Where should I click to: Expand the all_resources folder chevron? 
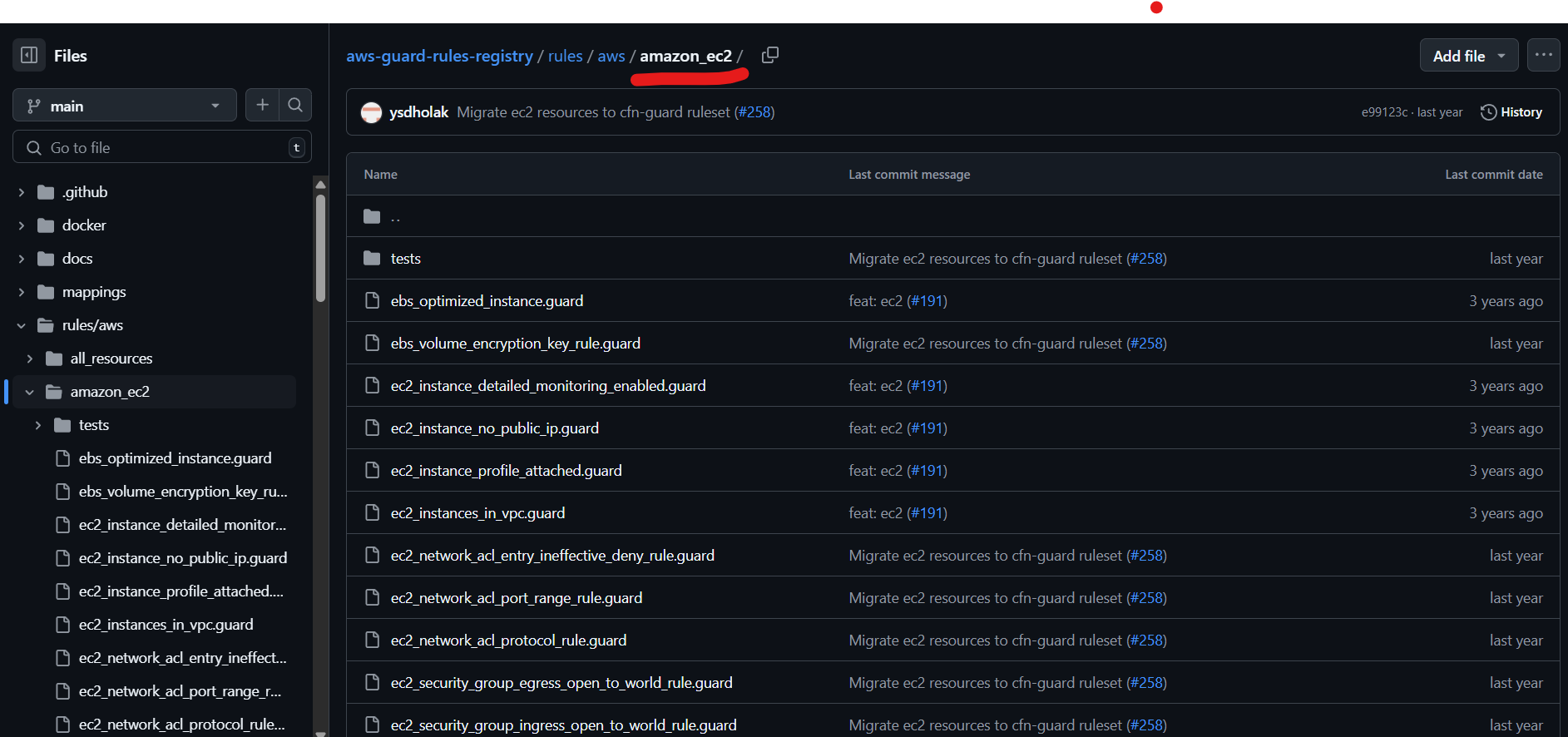[x=30, y=359]
